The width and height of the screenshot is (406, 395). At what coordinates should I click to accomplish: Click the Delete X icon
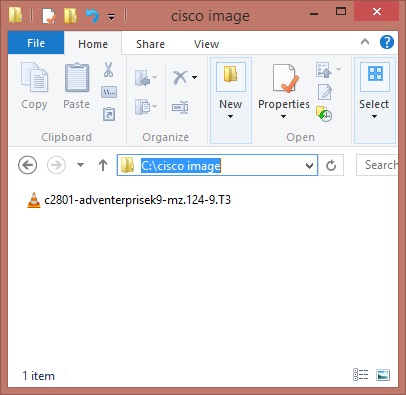(x=180, y=78)
